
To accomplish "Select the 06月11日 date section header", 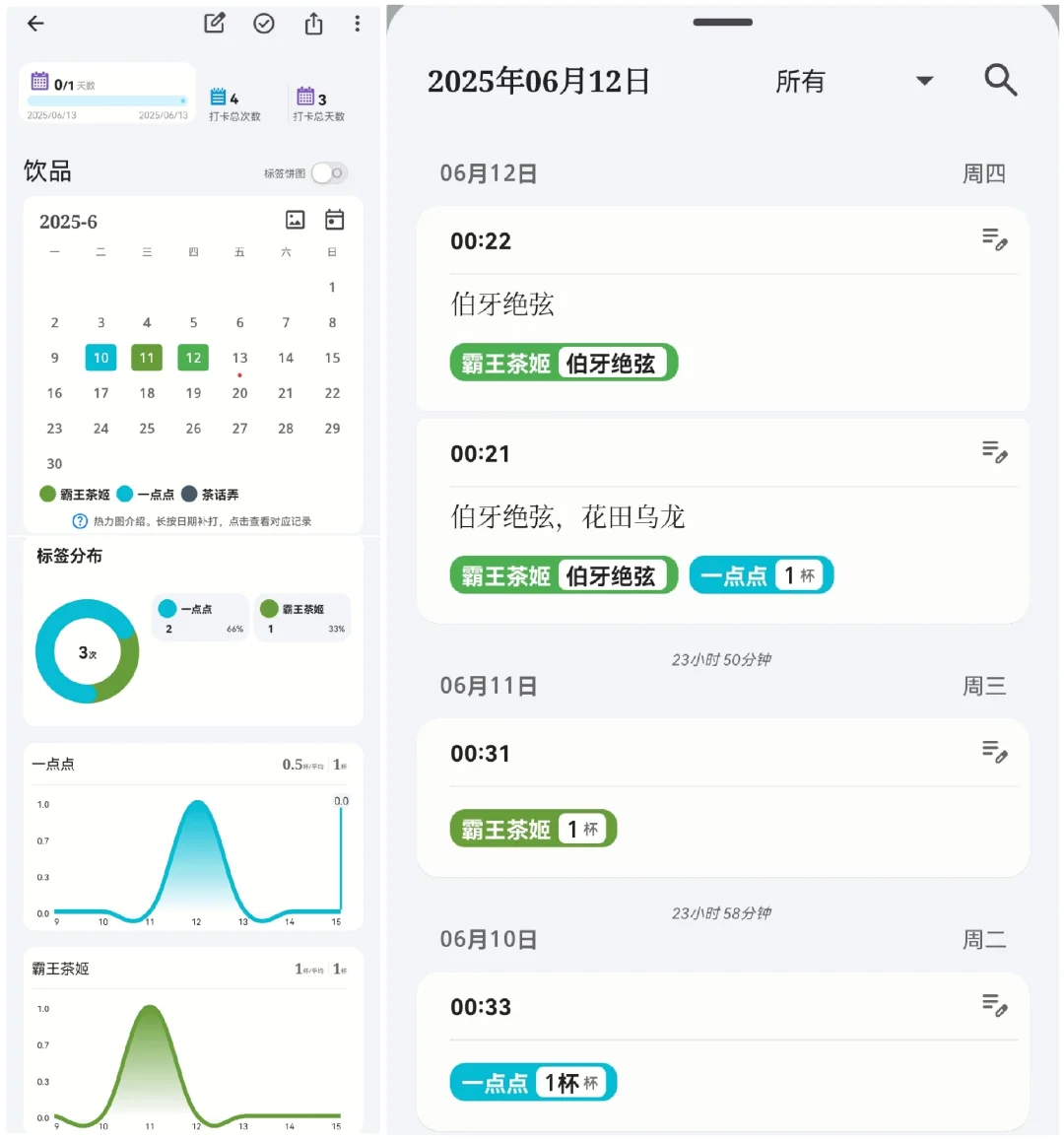I will coord(490,686).
